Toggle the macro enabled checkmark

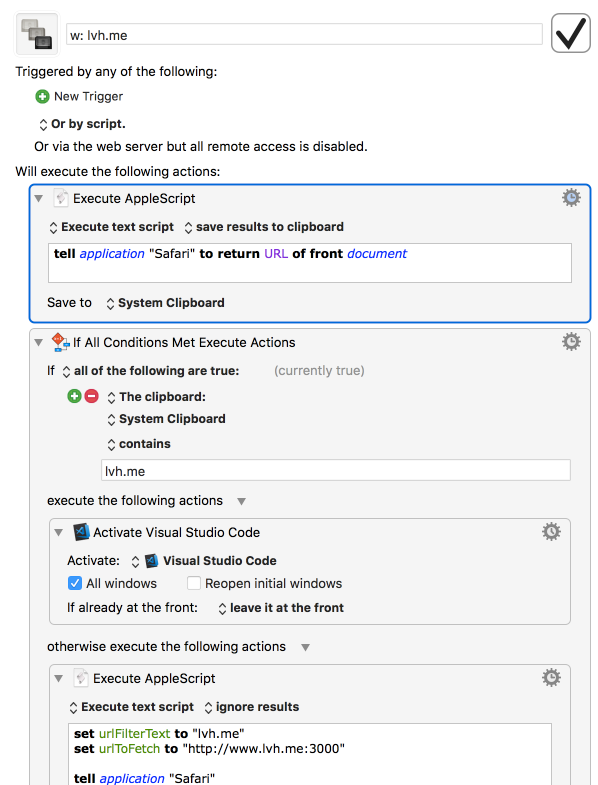[x=570, y=33]
